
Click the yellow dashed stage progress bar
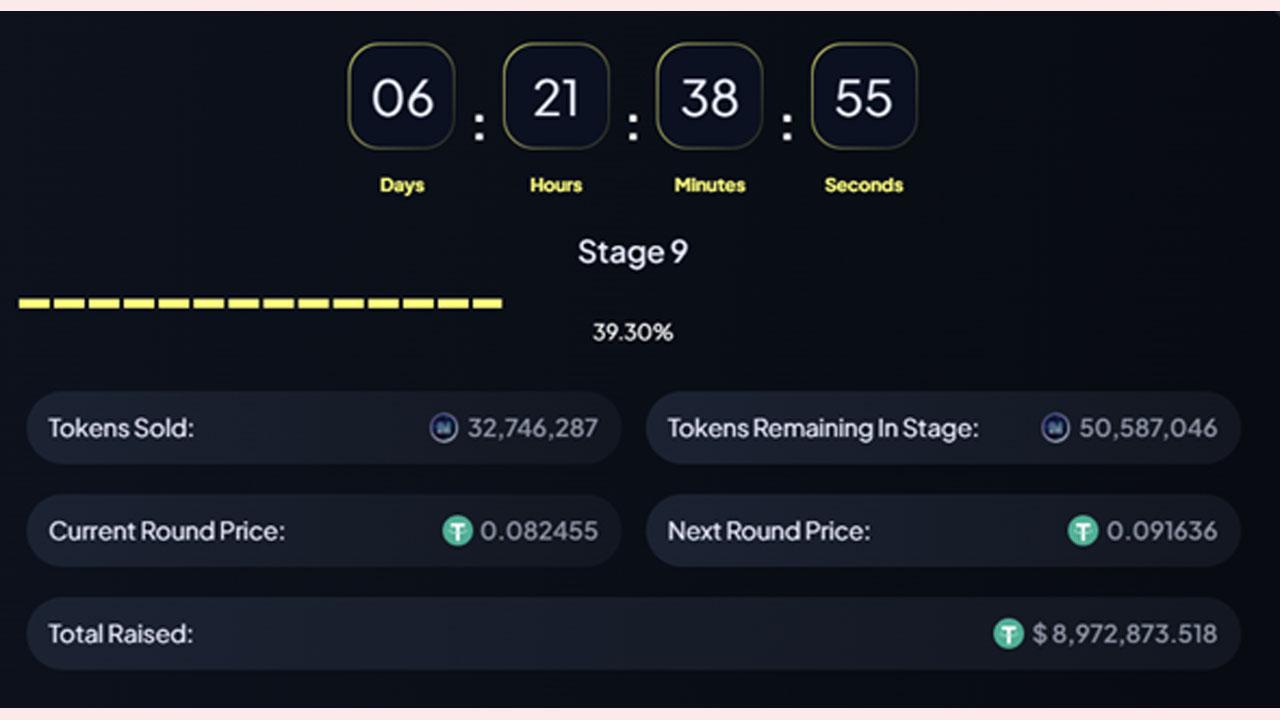point(261,303)
